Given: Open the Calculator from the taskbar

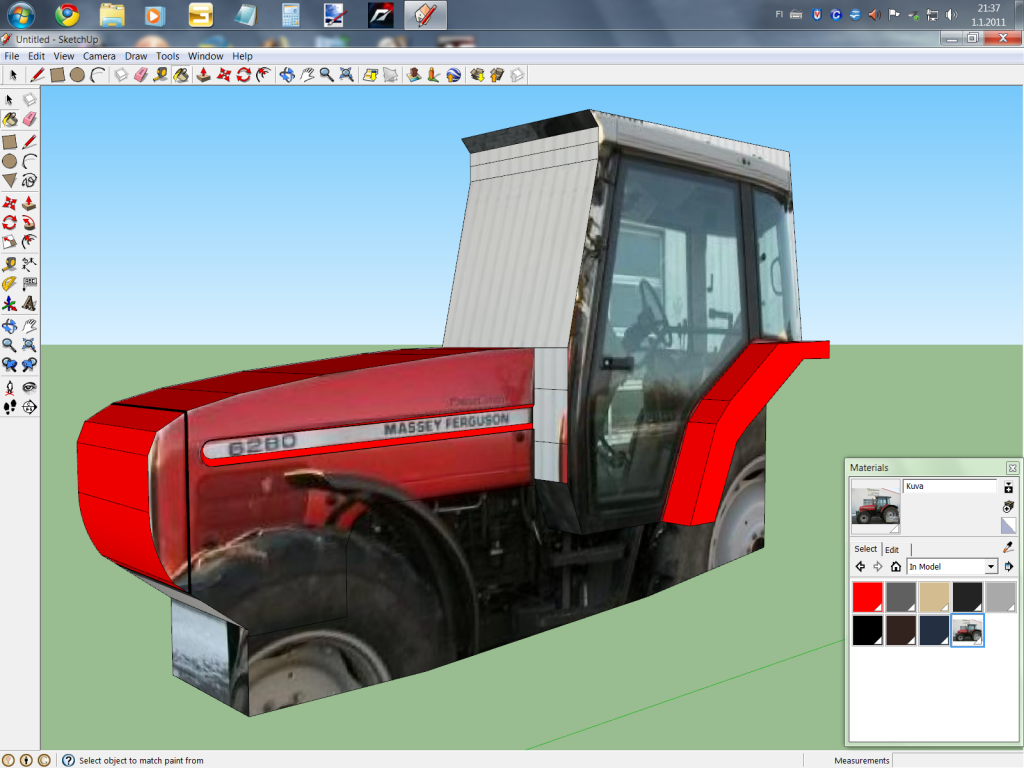Looking at the screenshot, I should (291, 14).
